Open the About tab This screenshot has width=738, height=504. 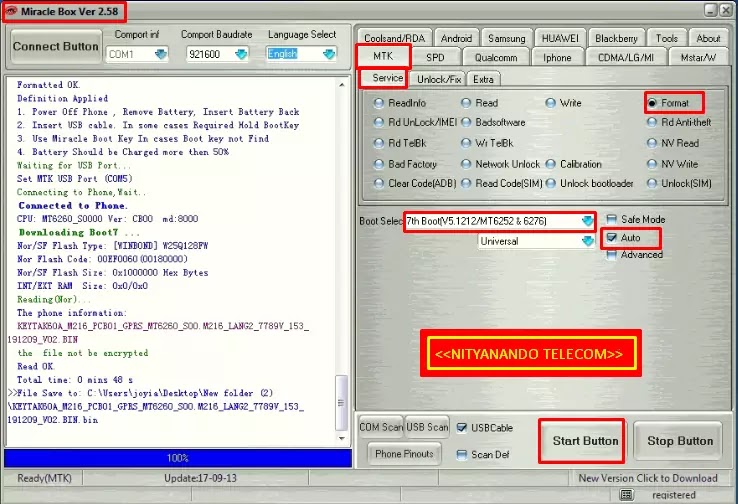pyautogui.click(x=708, y=38)
